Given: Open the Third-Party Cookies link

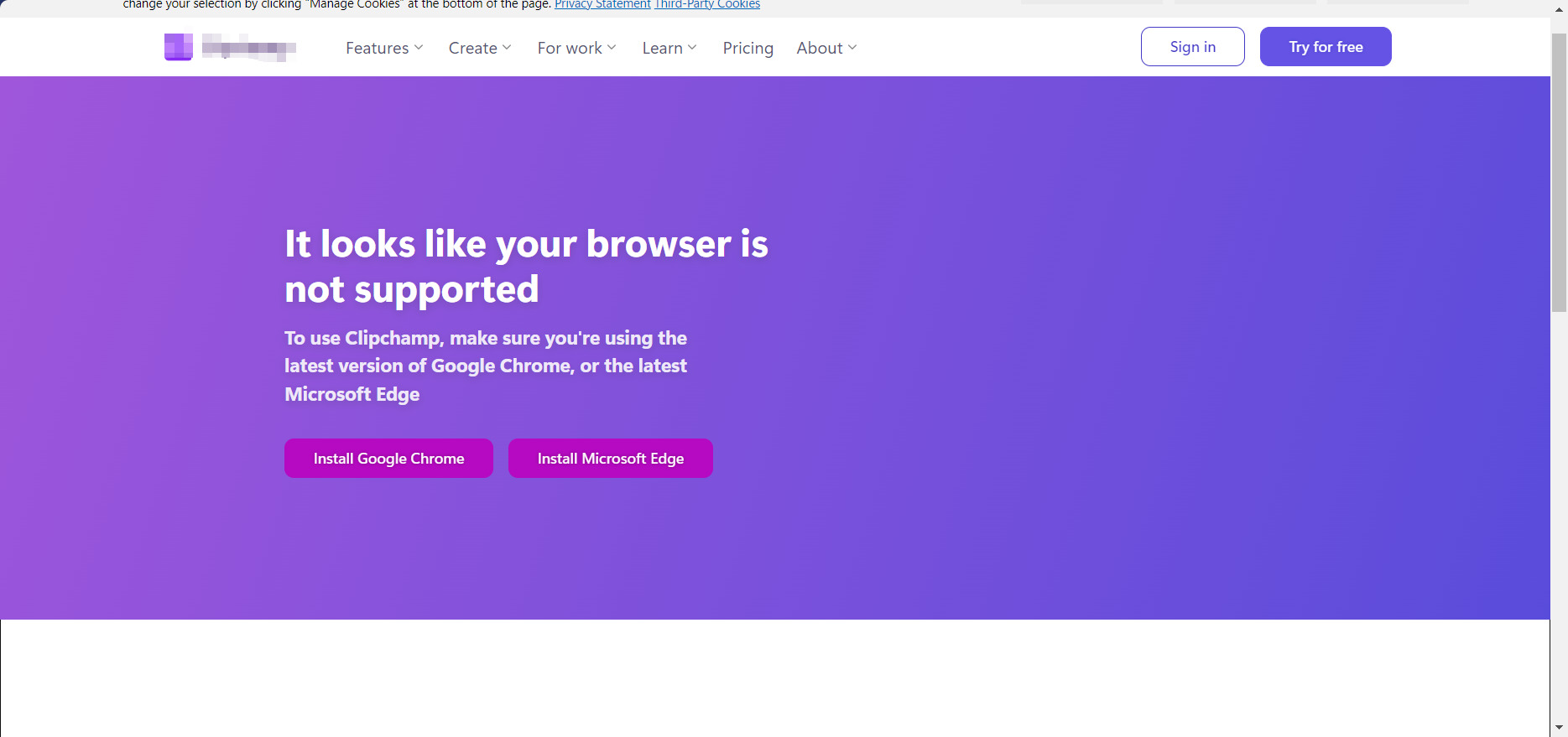Looking at the screenshot, I should (x=707, y=5).
